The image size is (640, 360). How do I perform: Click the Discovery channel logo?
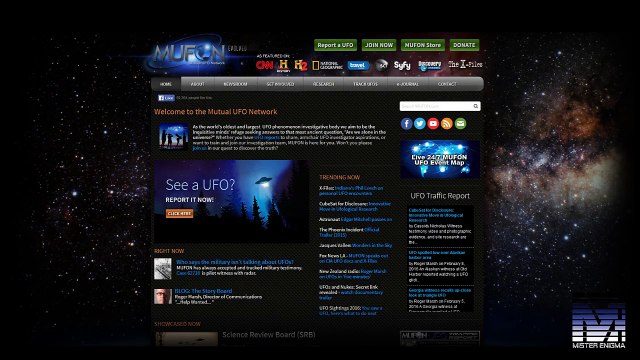pyautogui.click(x=430, y=65)
